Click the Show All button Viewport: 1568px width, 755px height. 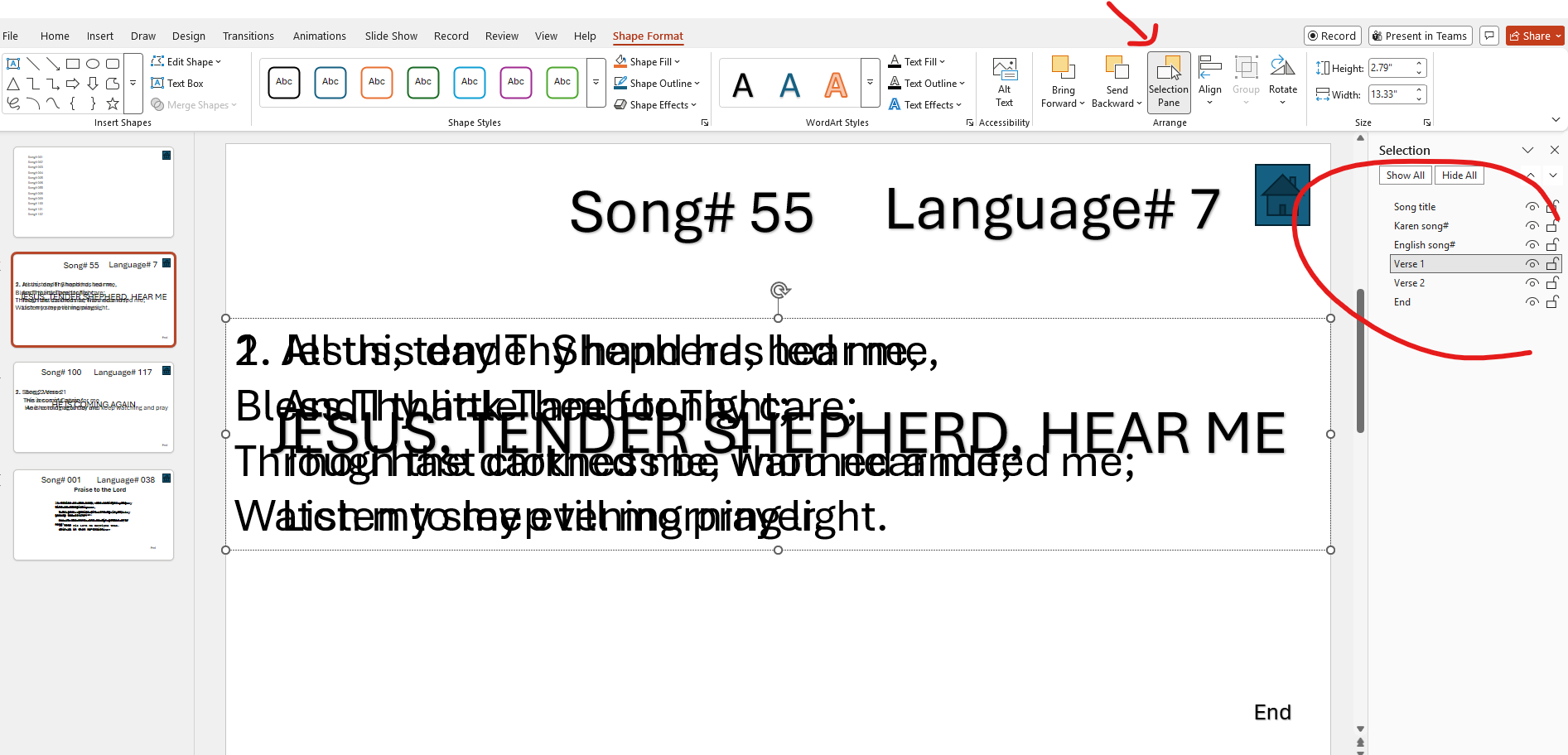(1406, 176)
